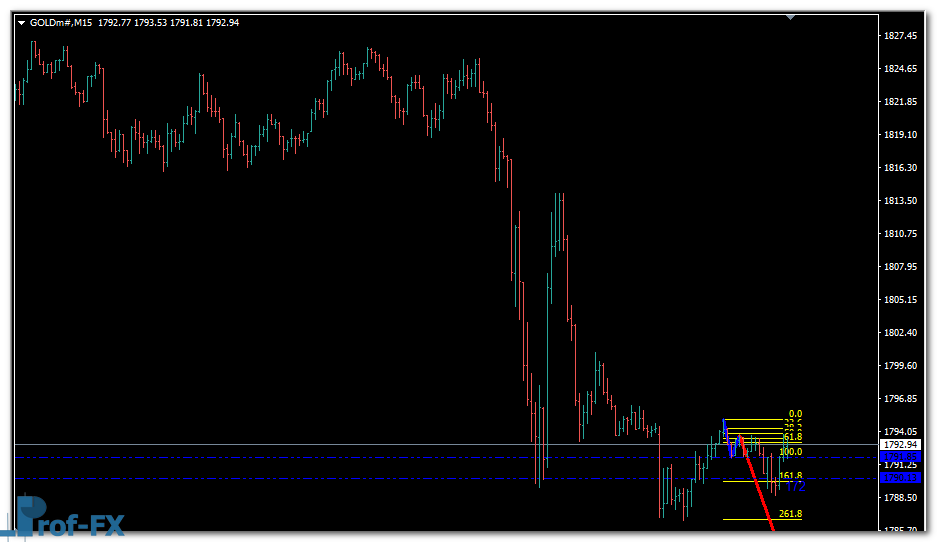937x542 pixels.
Task: Select the Fibonacci 100.0 level label
Action: tap(790, 452)
